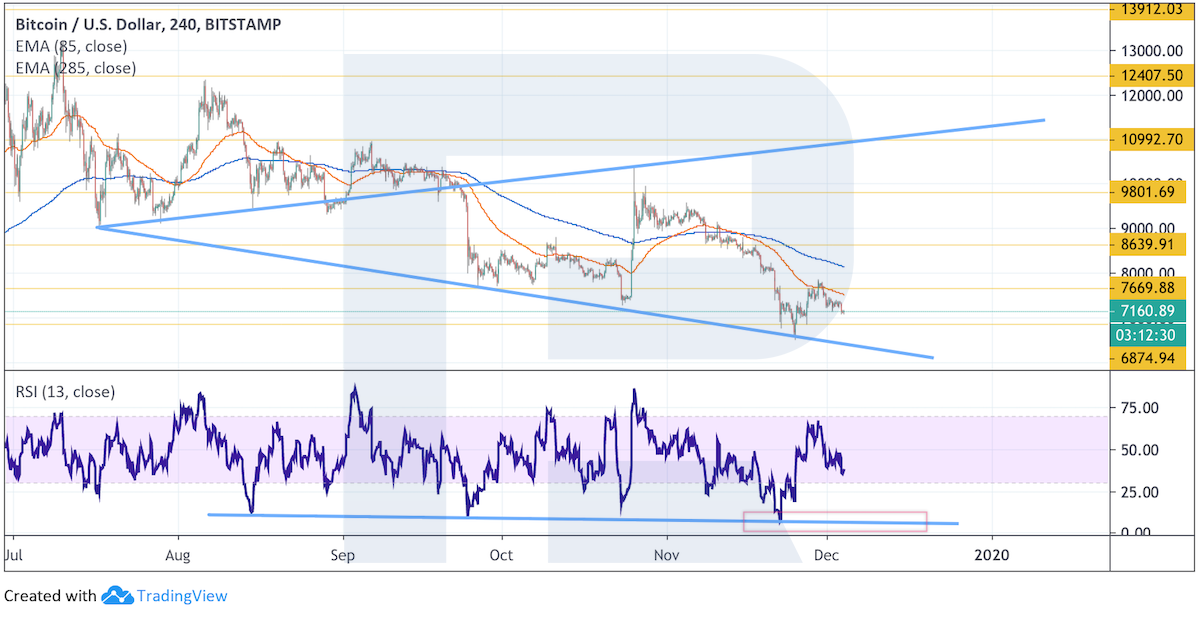Image resolution: width=1199 pixels, height=618 pixels.
Task: Click the 10992.70 price level label
Action: (1151, 140)
